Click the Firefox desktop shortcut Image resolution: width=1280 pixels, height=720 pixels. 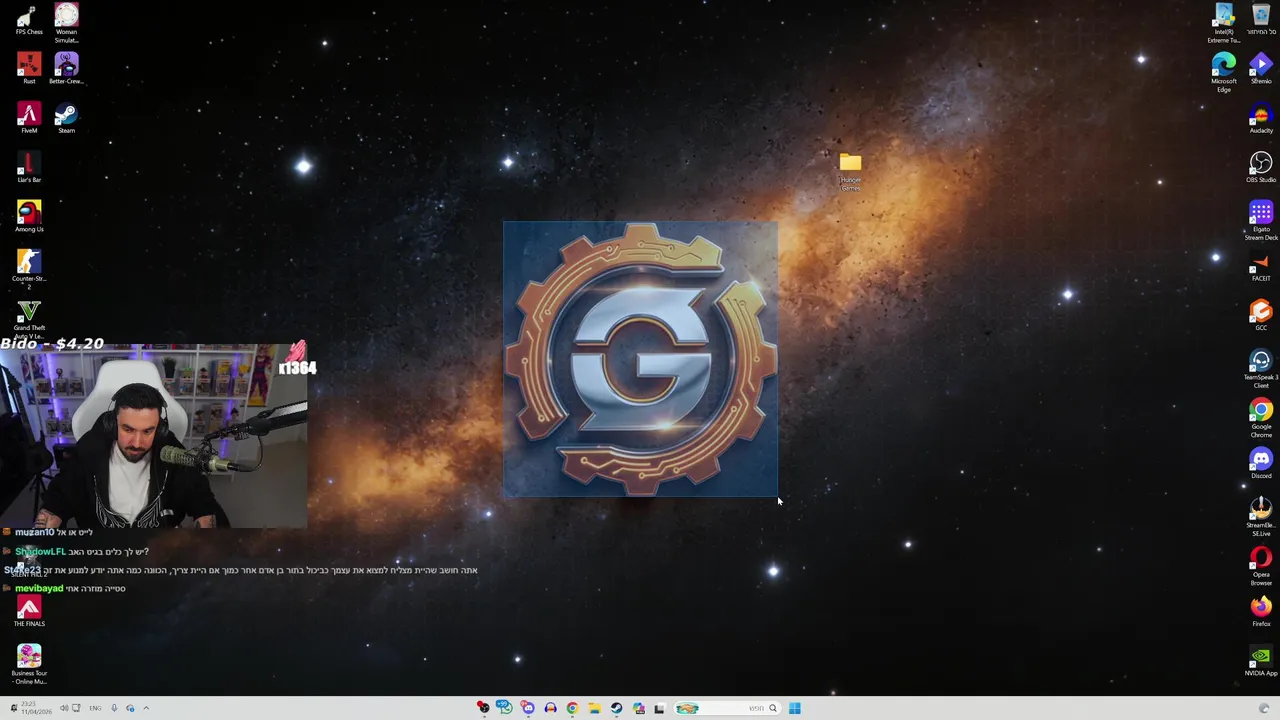coord(1261,612)
